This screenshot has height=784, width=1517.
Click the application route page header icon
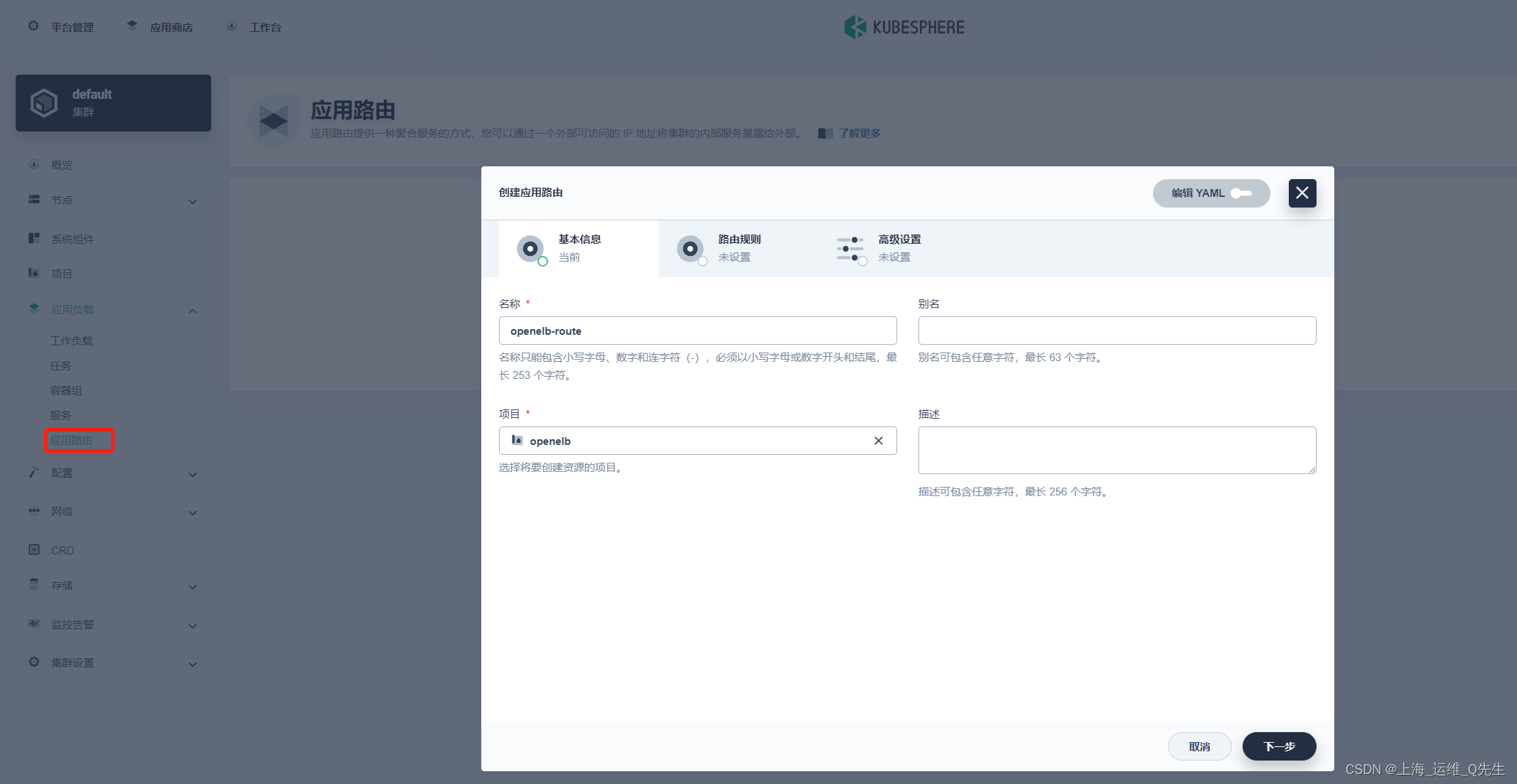click(274, 121)
